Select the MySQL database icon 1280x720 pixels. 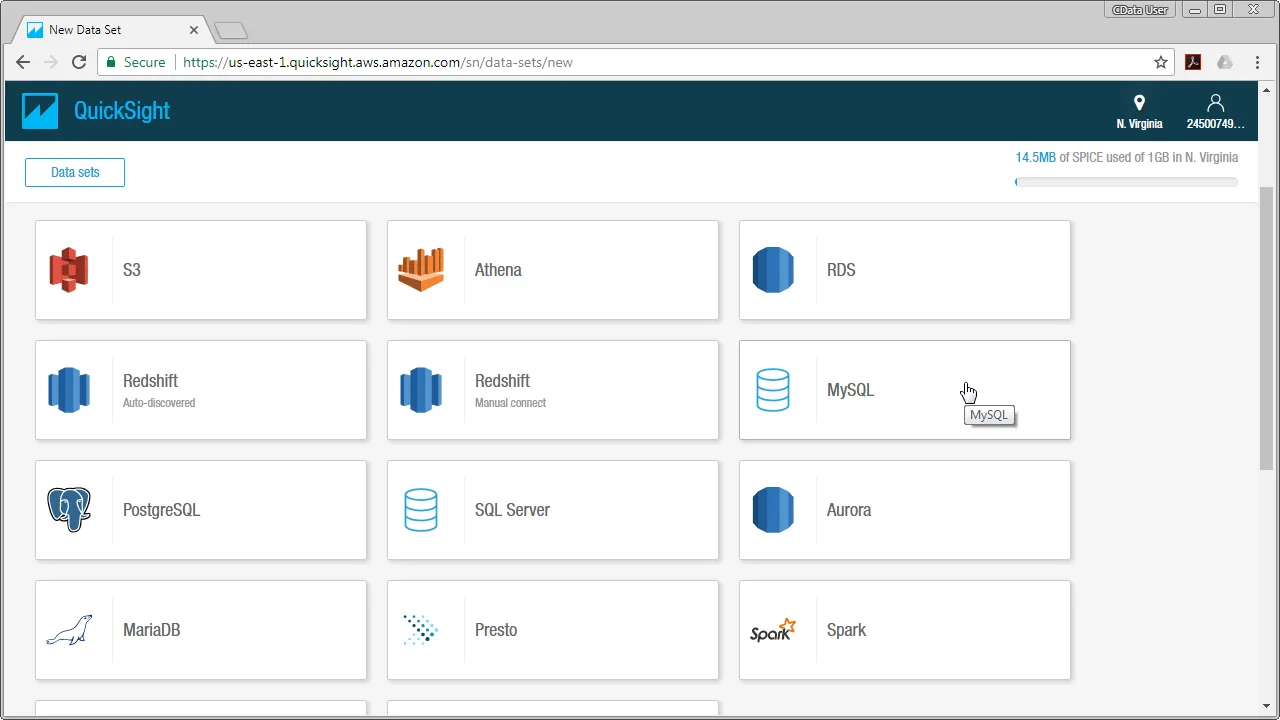[772, 390]
